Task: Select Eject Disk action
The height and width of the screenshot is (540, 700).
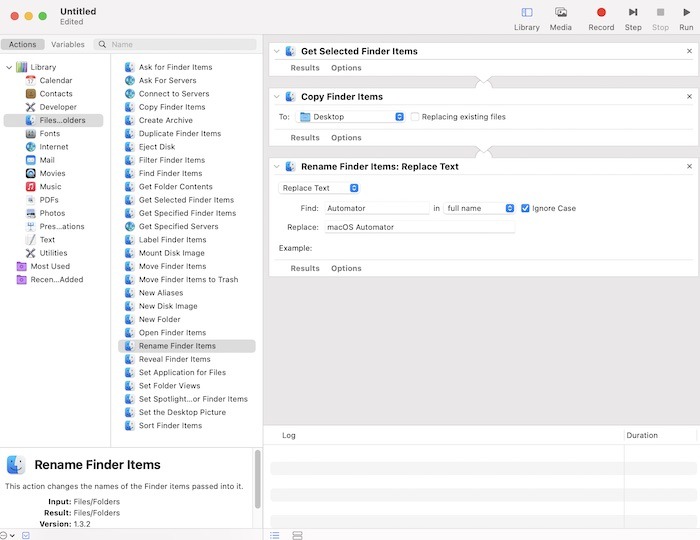Action: coord(156,147)
